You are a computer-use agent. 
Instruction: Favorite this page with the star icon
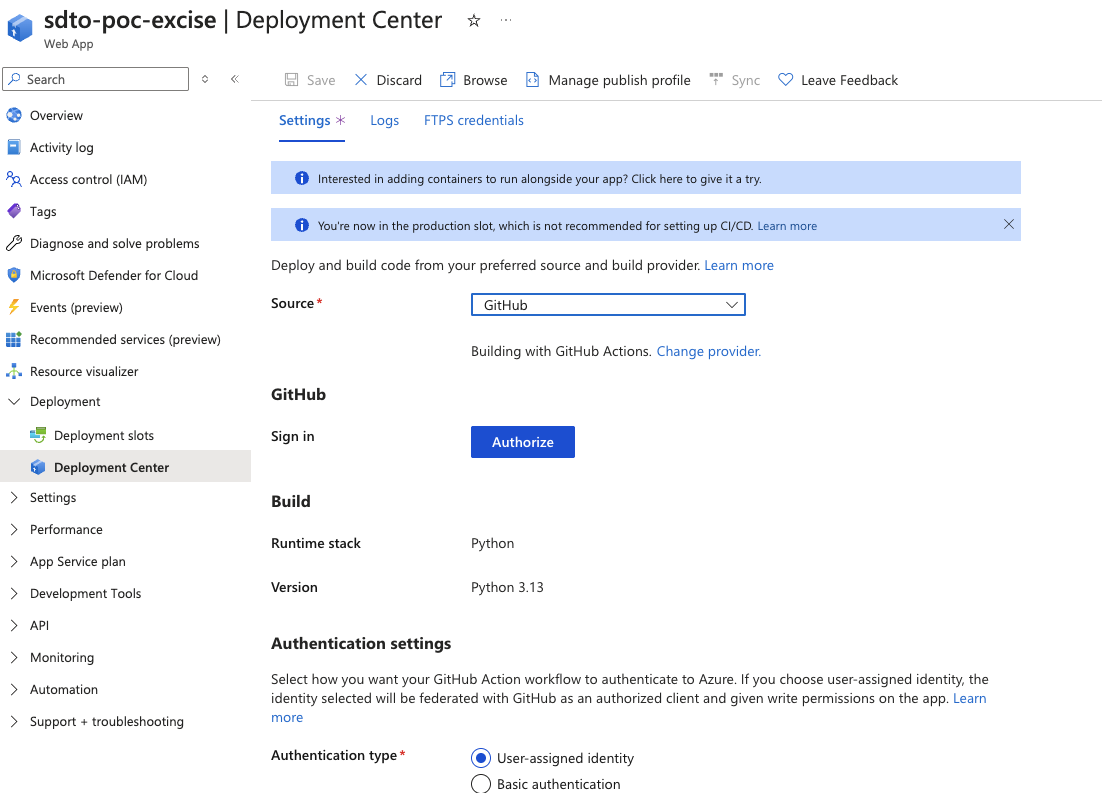pyautogui.click(x=474, y=20)
